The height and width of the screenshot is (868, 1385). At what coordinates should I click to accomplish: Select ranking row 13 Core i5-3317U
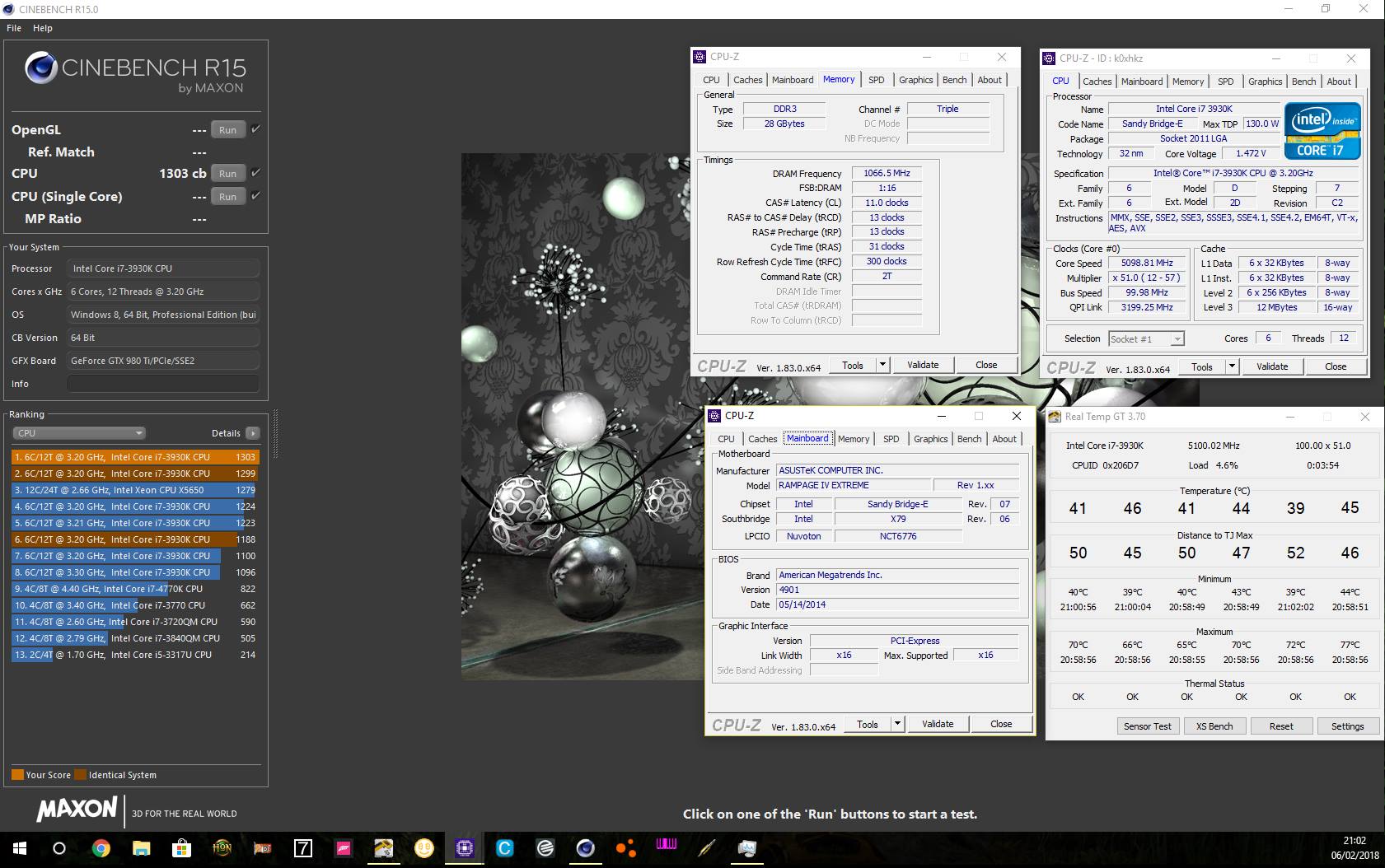point(135,655)
